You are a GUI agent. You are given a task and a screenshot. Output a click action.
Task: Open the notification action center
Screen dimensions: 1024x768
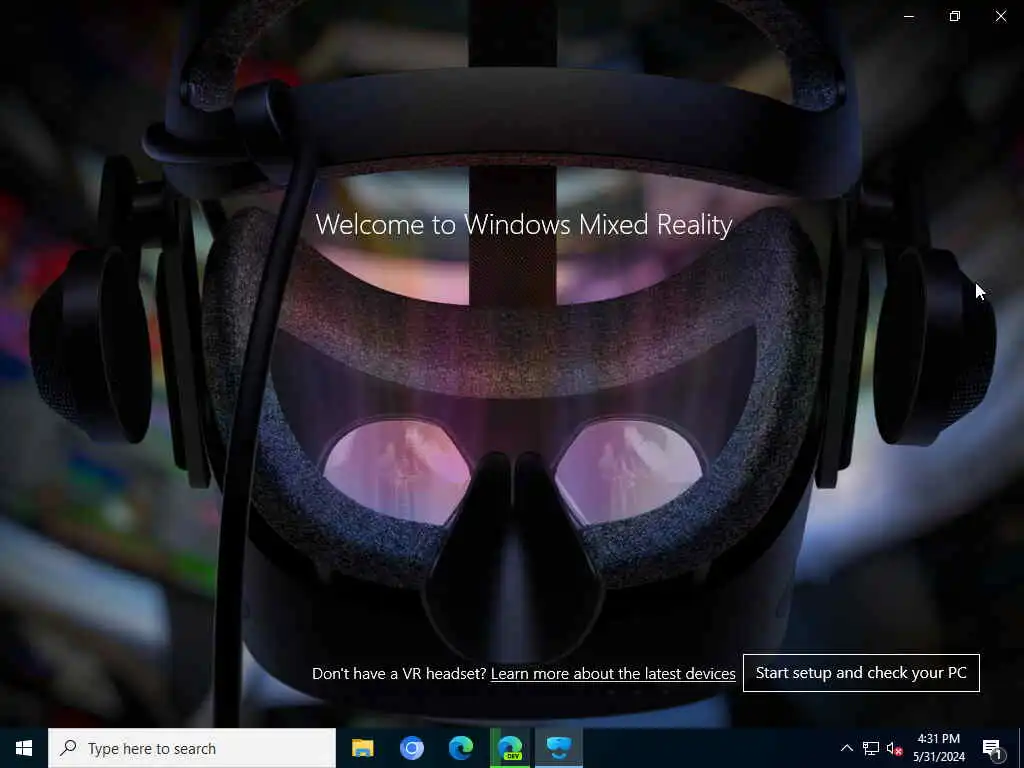pos(992,748)
